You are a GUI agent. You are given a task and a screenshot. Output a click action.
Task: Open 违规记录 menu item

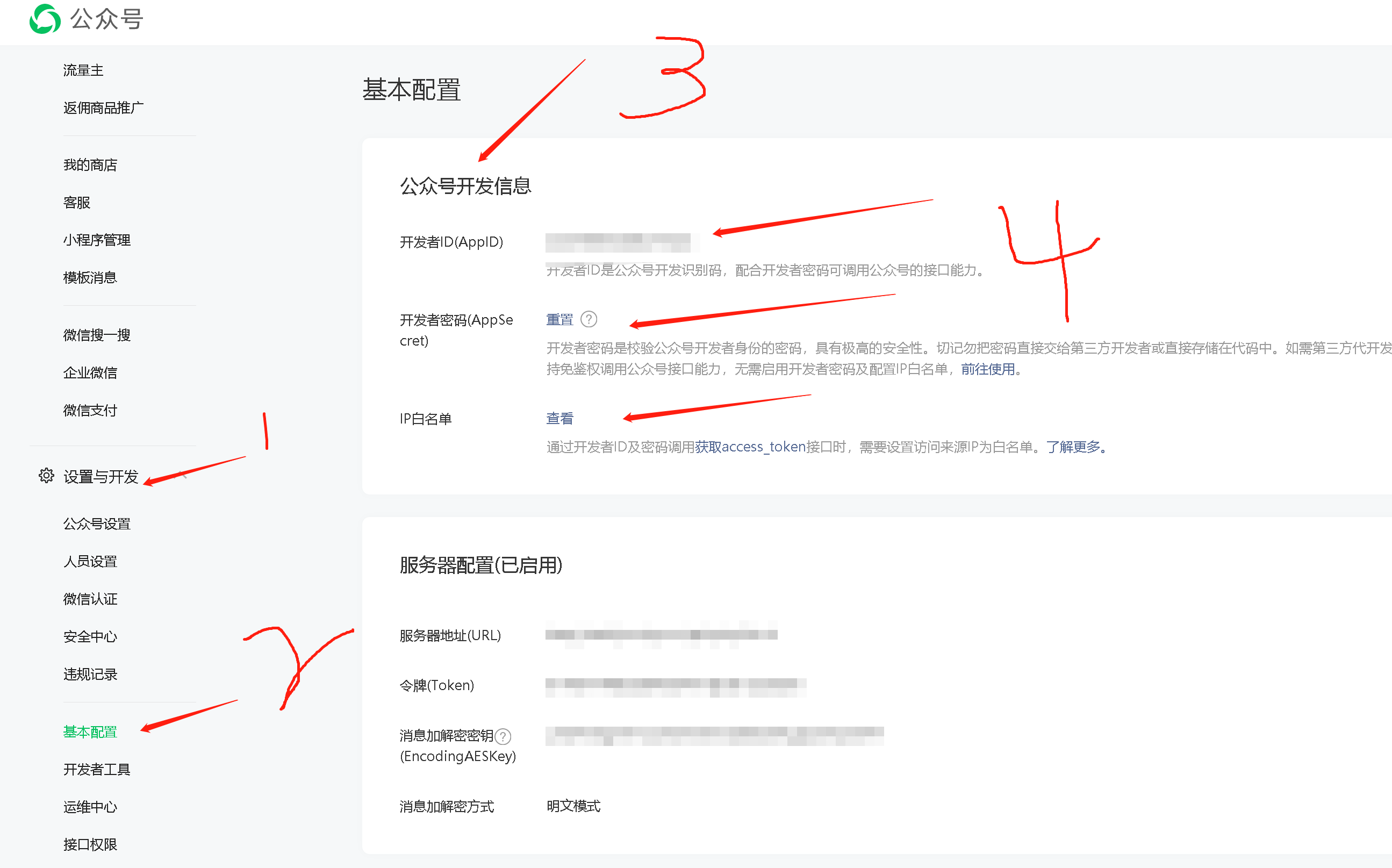click(x=90, y=674)
